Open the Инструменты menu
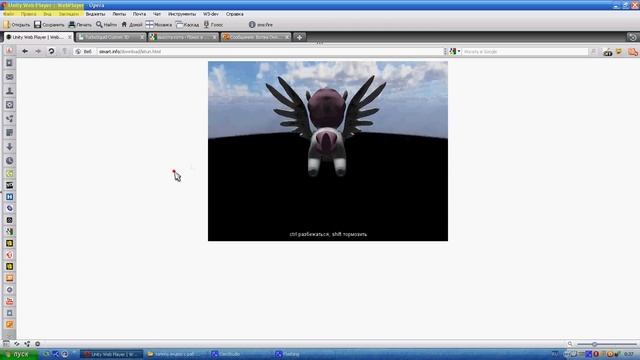Screen dimensions: 640x360 [182, 14]
